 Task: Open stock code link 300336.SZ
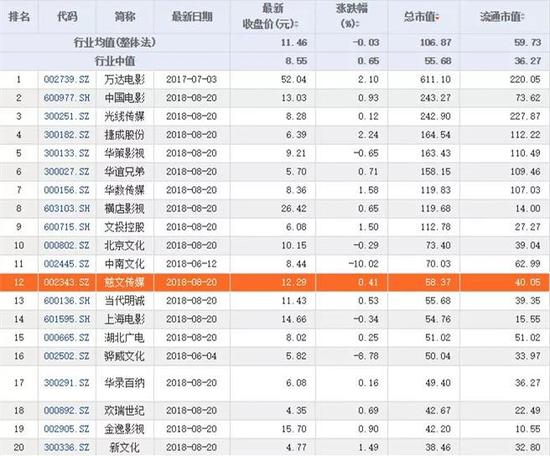(x=67, y=448)
